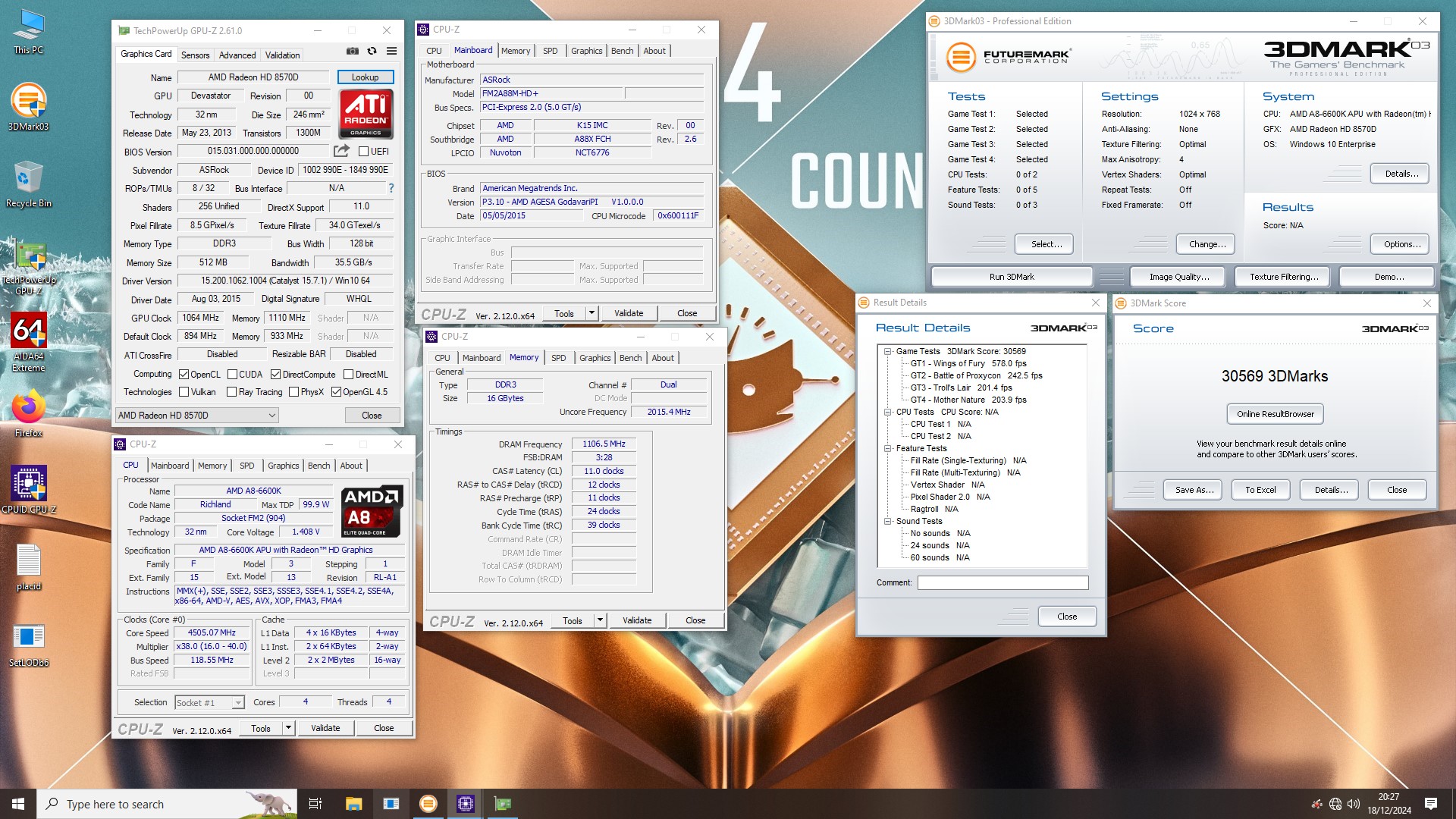Collapse the Feature Tests tree node
Image resolution: width=1456 pixels, height=819 pixels.
pos(887,448)
